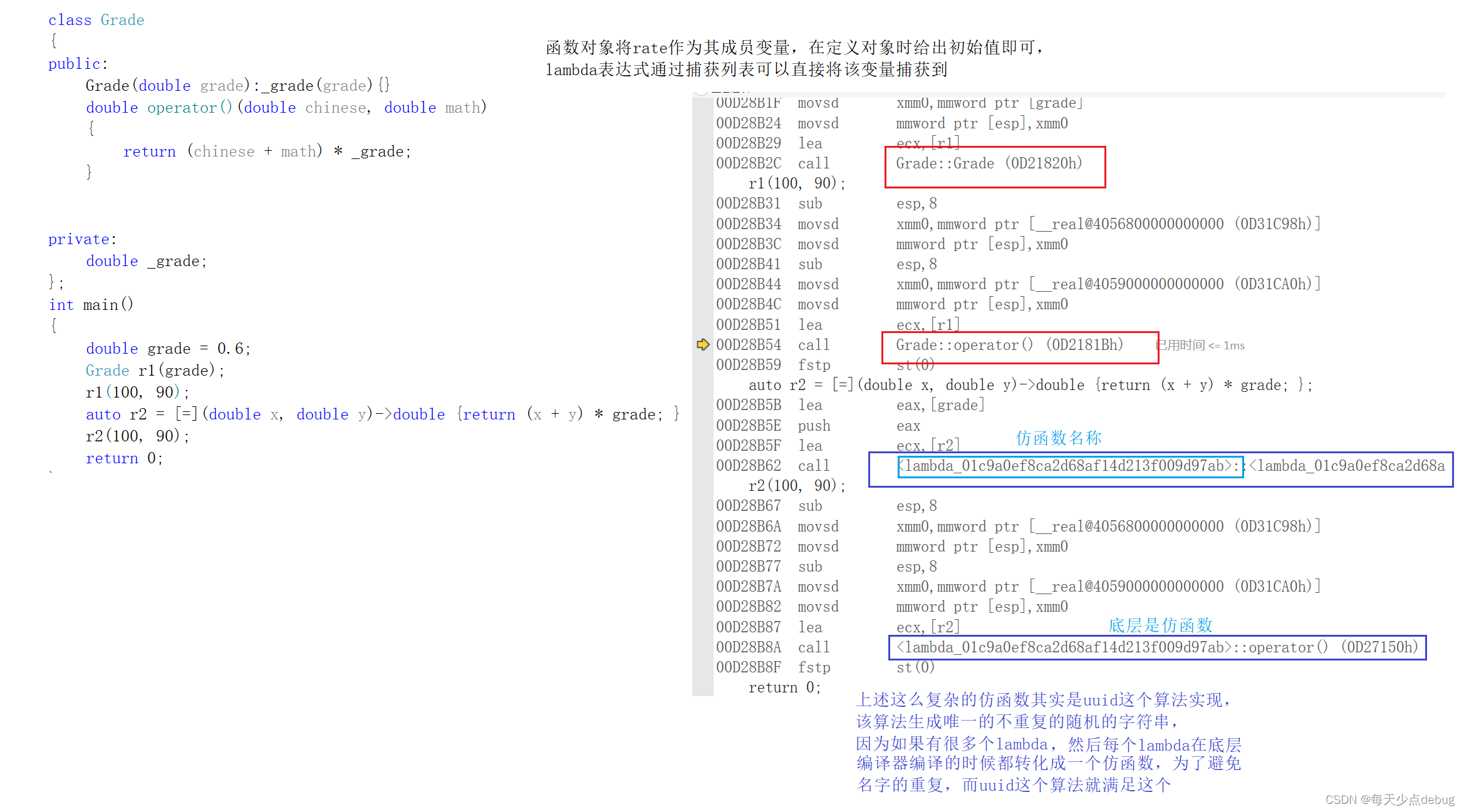Click the movsd instruction at 00D28B3C
1464x812 pixels.
(x=892, y=244)
